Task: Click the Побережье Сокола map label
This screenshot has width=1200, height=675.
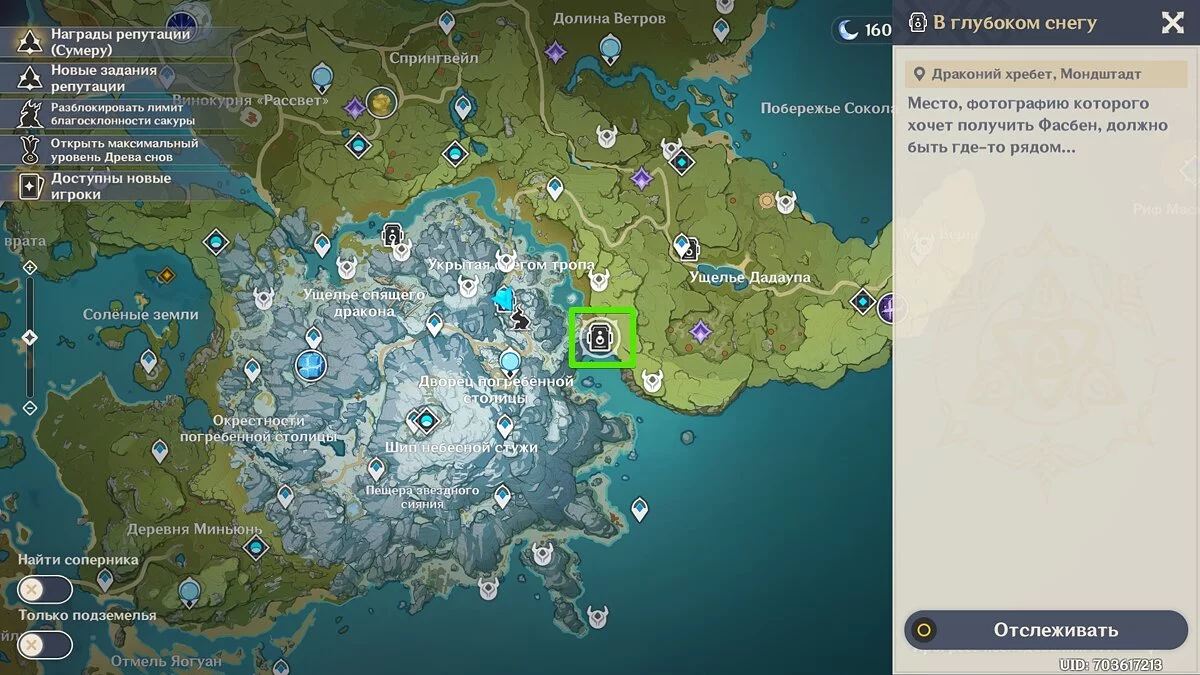Action: click(825, 108)
